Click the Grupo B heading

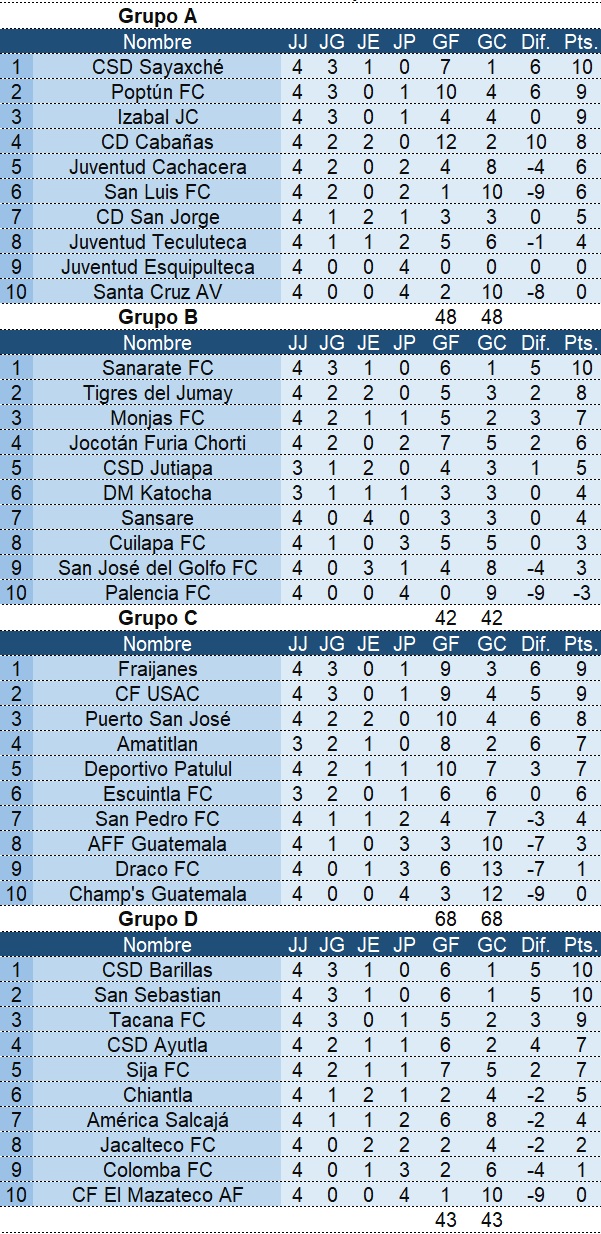[x=158, y=317]
